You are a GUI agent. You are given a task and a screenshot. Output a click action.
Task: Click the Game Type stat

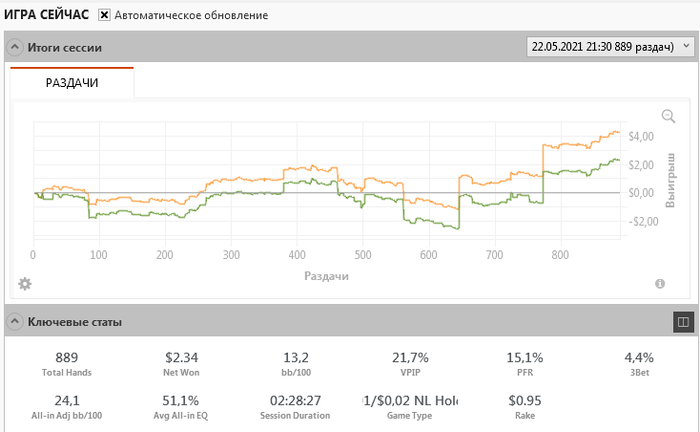[x=410, y=407]
